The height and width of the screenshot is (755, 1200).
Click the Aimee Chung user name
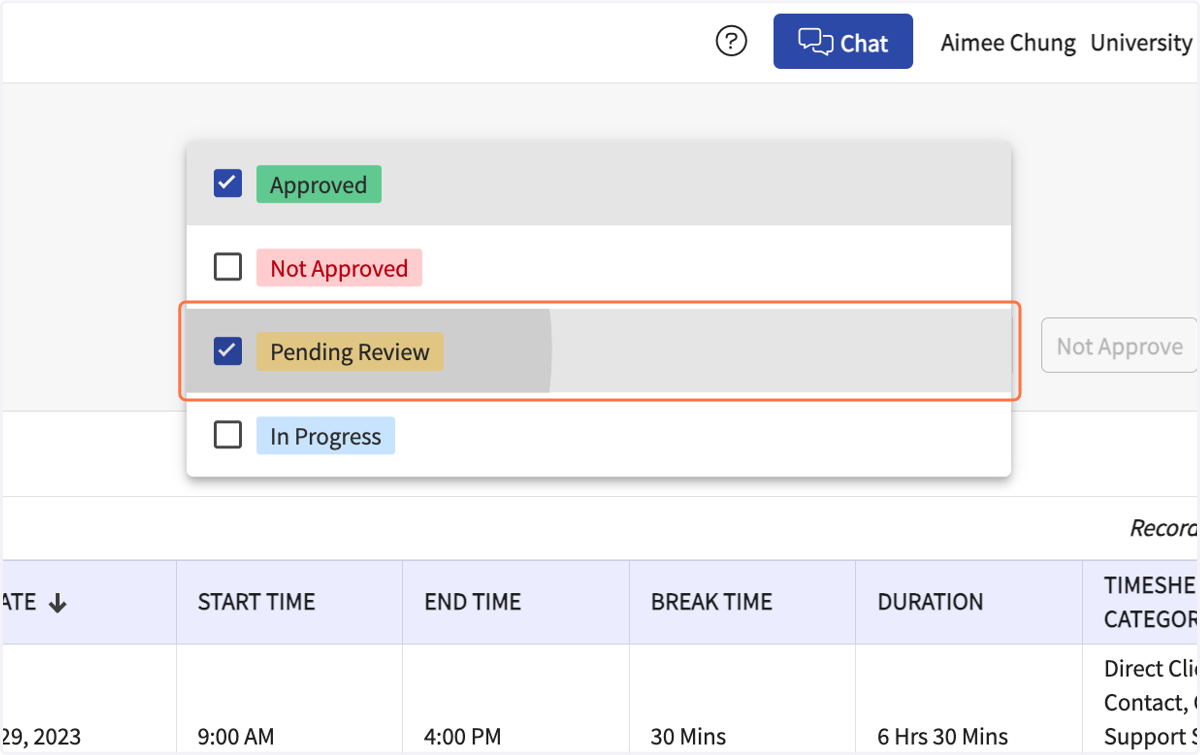(1008, 43)
